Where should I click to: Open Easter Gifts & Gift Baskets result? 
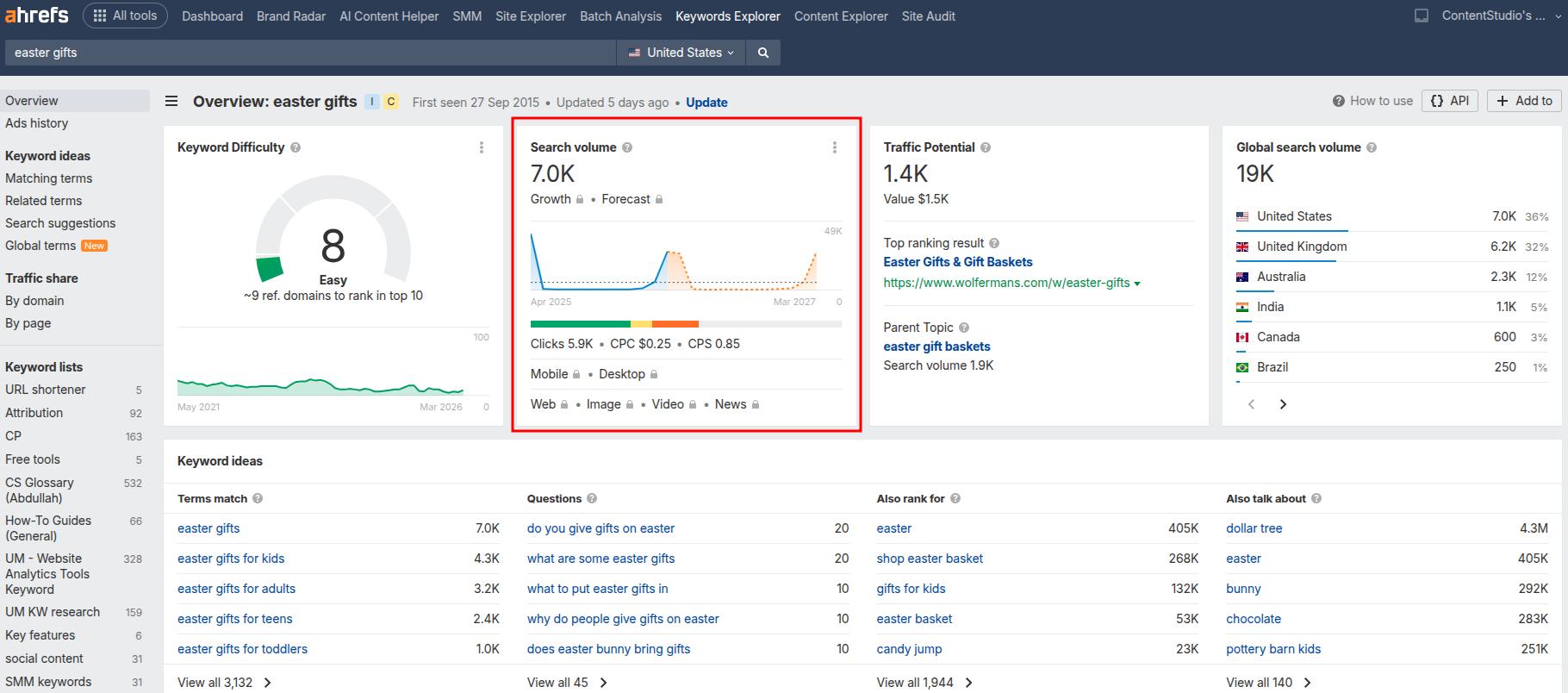pyautogui.click(x=958, y=262)
